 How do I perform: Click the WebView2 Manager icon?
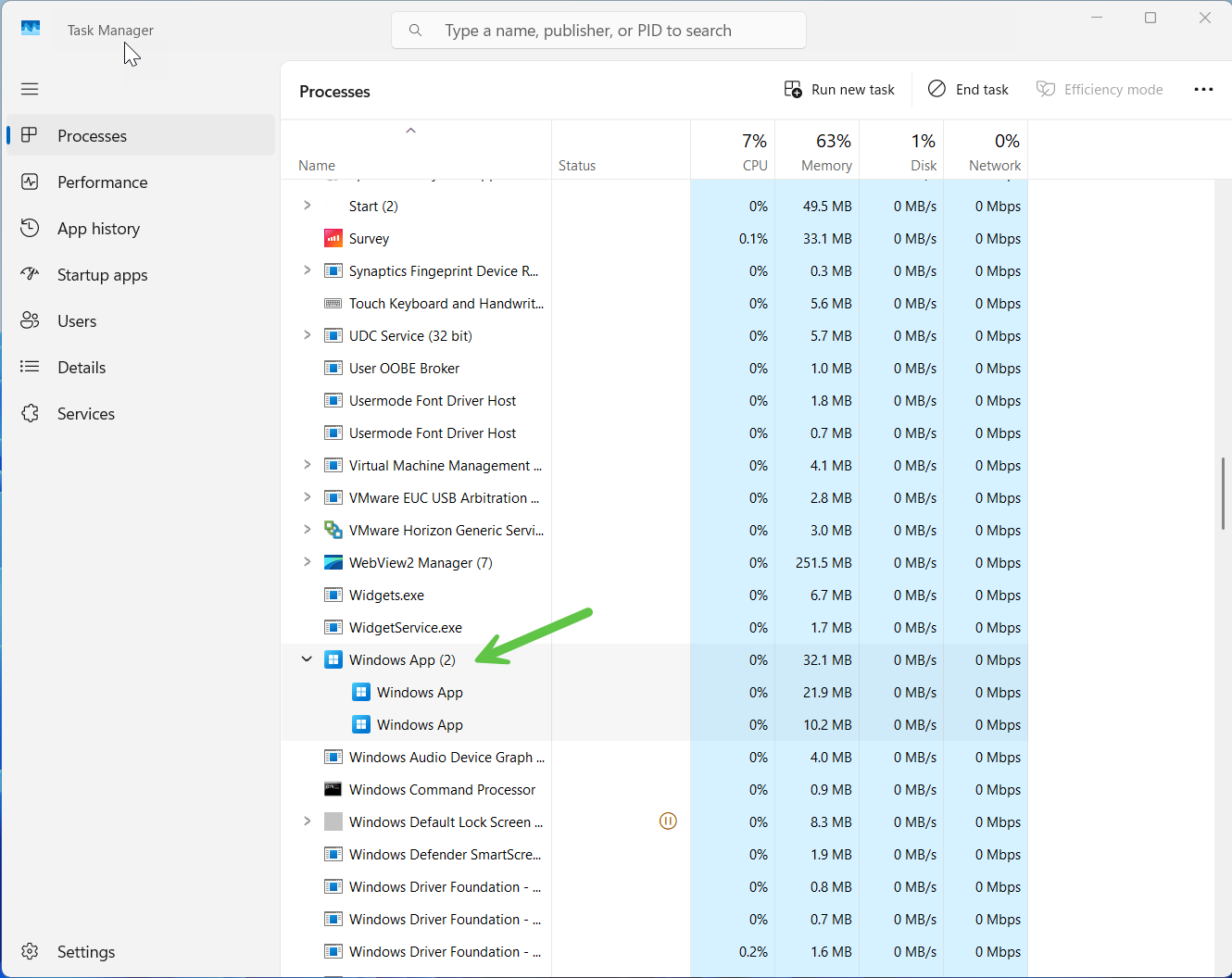333,562
